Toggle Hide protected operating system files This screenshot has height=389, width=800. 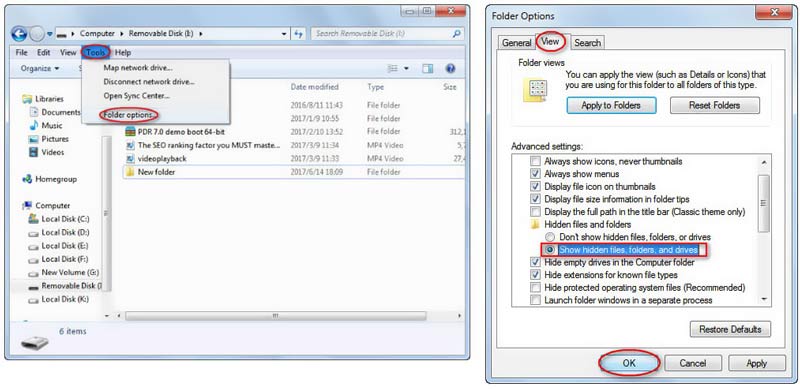(535, 287)
